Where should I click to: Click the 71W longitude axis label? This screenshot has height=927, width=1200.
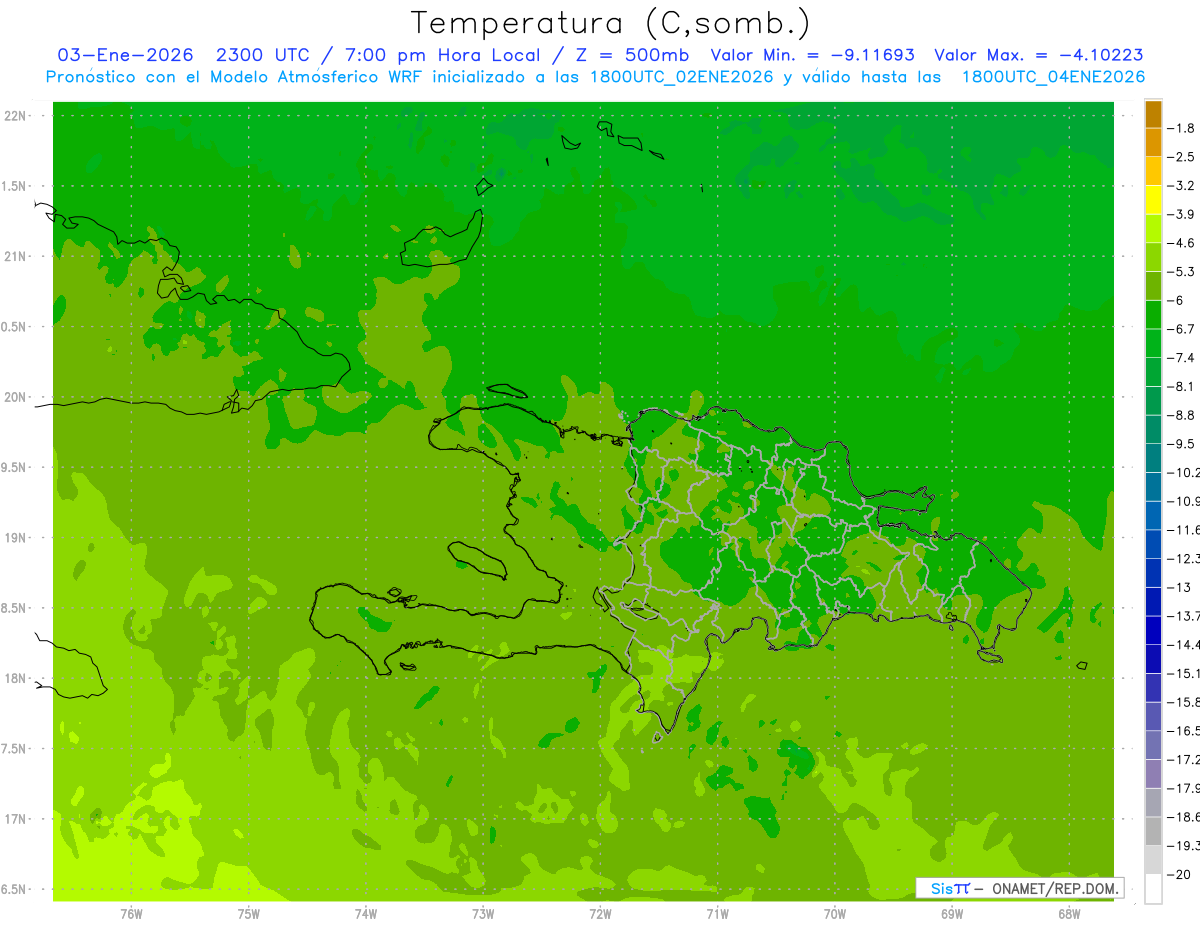[x=717, y=914]
